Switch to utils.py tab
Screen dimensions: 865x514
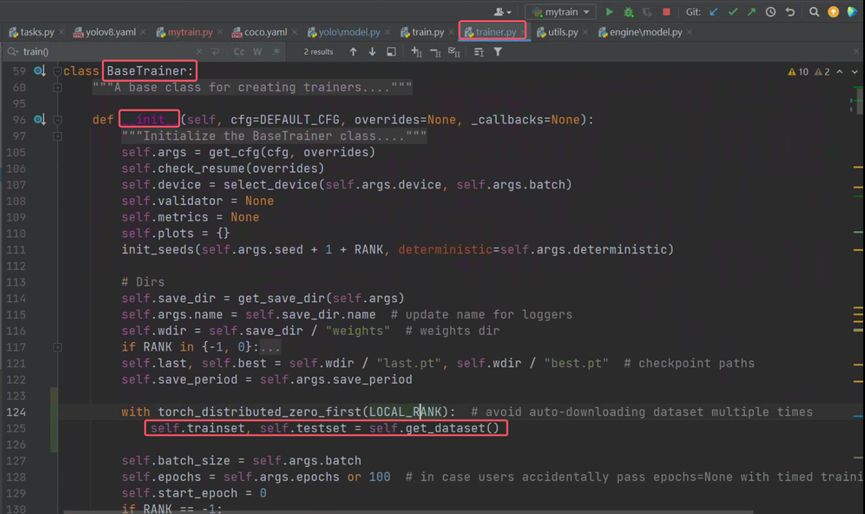(x=558, y=32)
